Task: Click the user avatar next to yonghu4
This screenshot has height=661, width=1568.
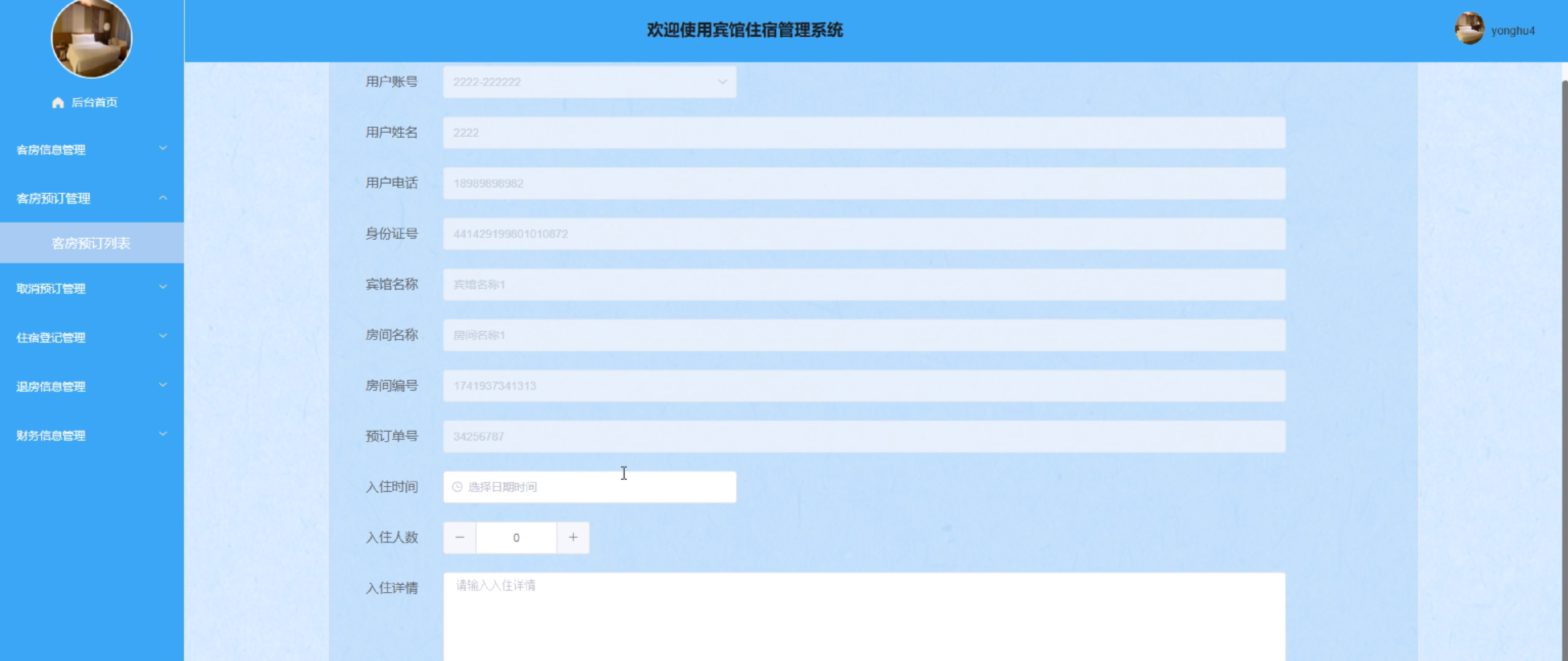Action: [1469, 29]
